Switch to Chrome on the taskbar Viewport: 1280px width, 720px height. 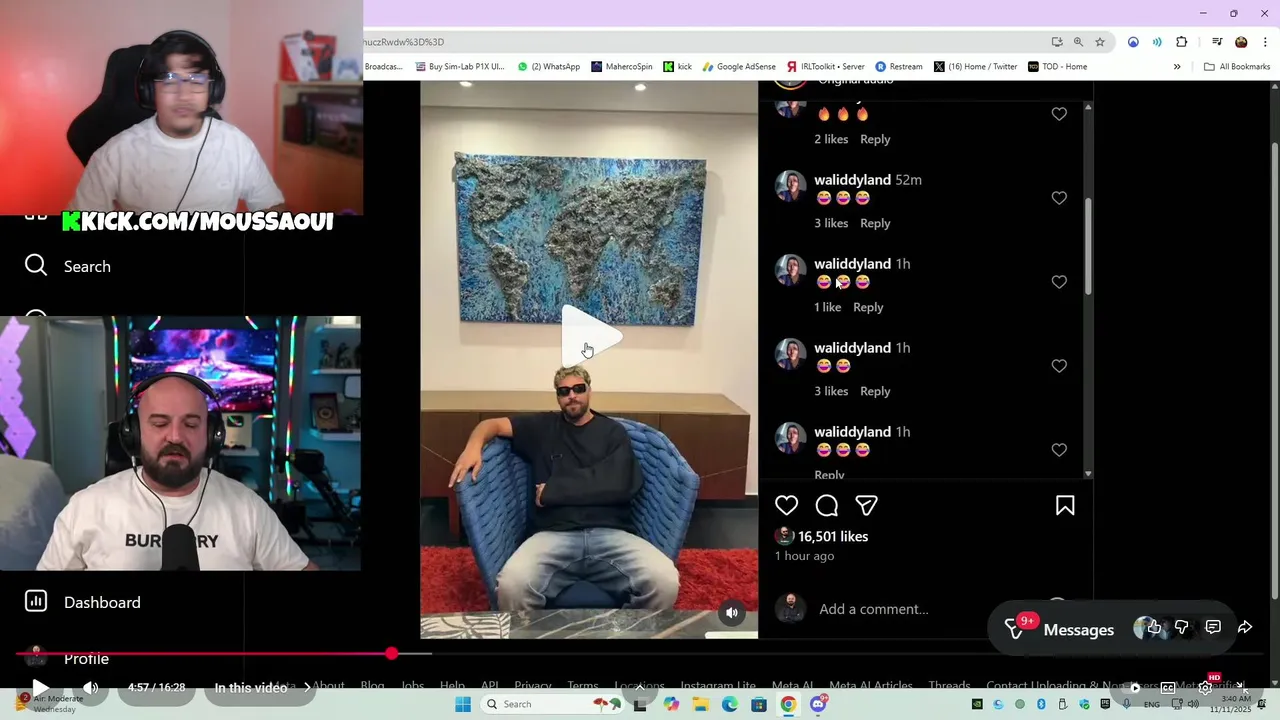[789, 704]
